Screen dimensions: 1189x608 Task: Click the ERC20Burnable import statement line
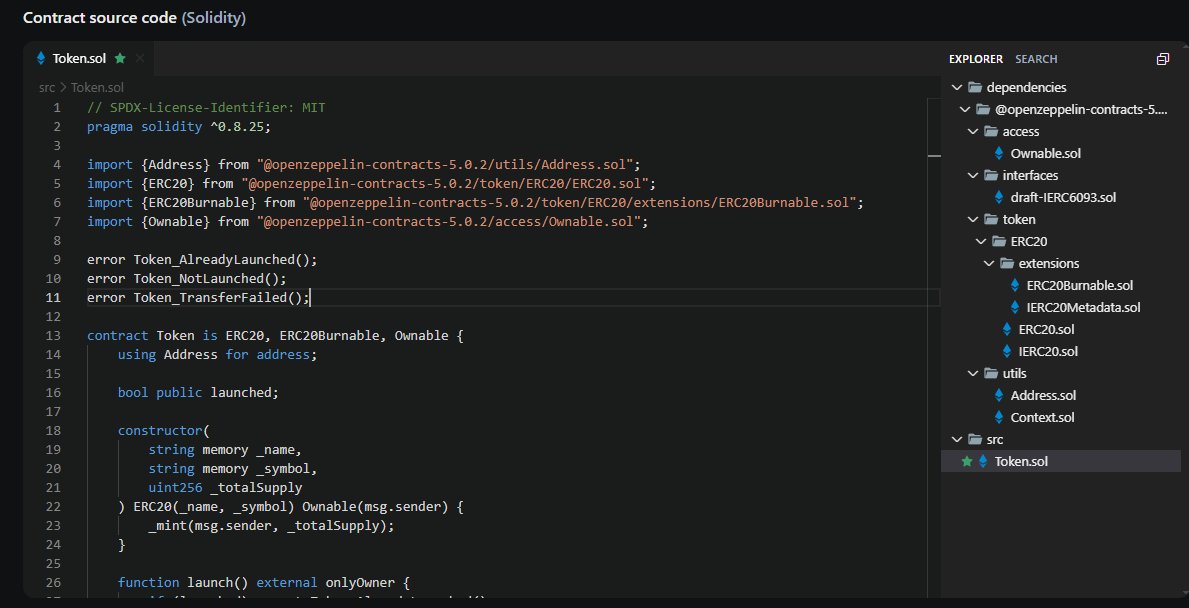coord(475,202)
